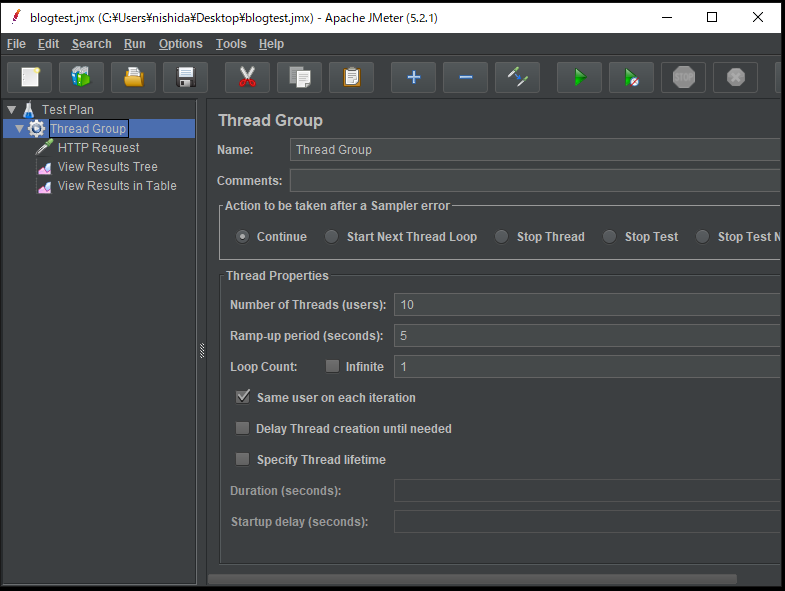Cut the selection with the scissors icon
This screenshot has width=785, height=591.
coord(247,78)
